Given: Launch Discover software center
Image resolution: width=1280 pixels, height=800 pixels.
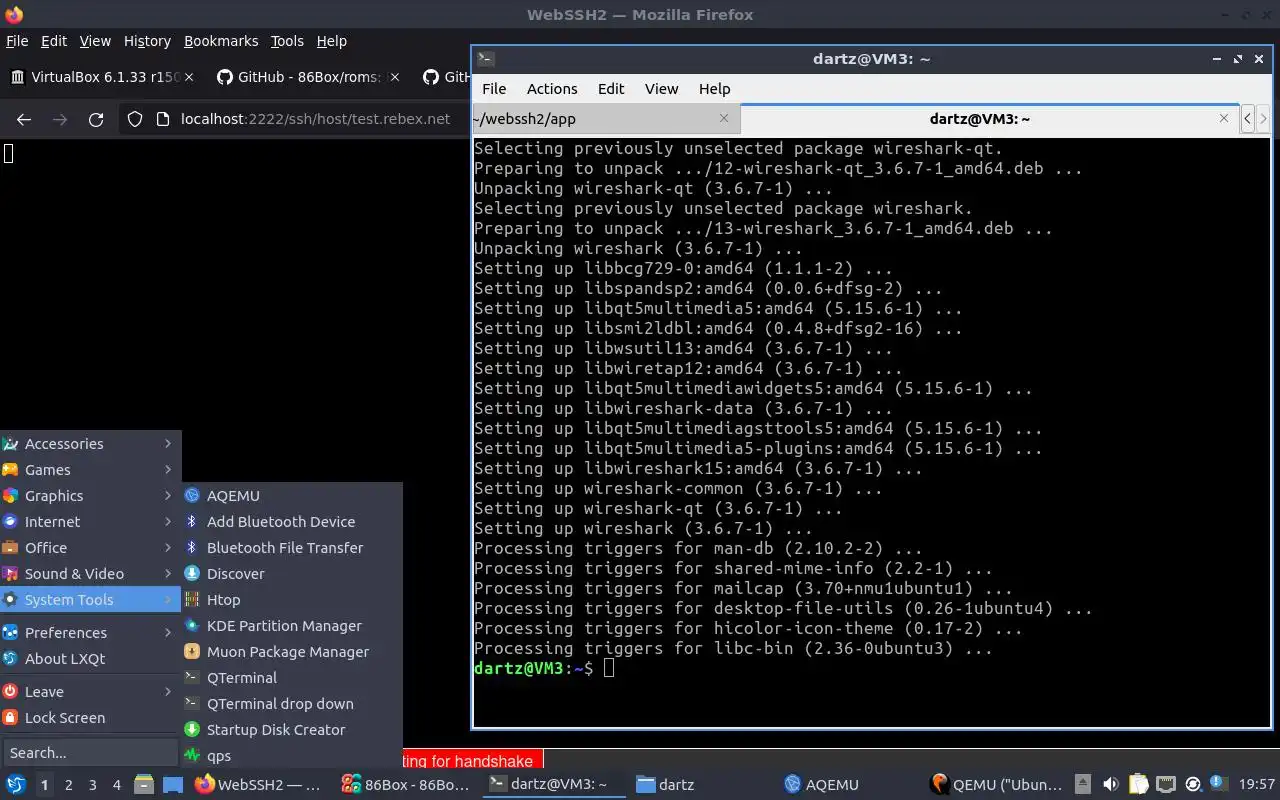Looking at the screenshot, I should (x=292, y=574).
